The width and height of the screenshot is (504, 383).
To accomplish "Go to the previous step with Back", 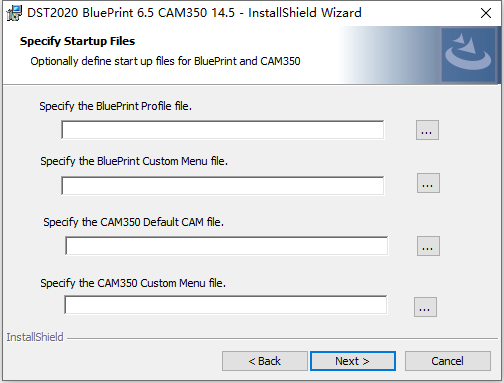I will pos(265,361).
